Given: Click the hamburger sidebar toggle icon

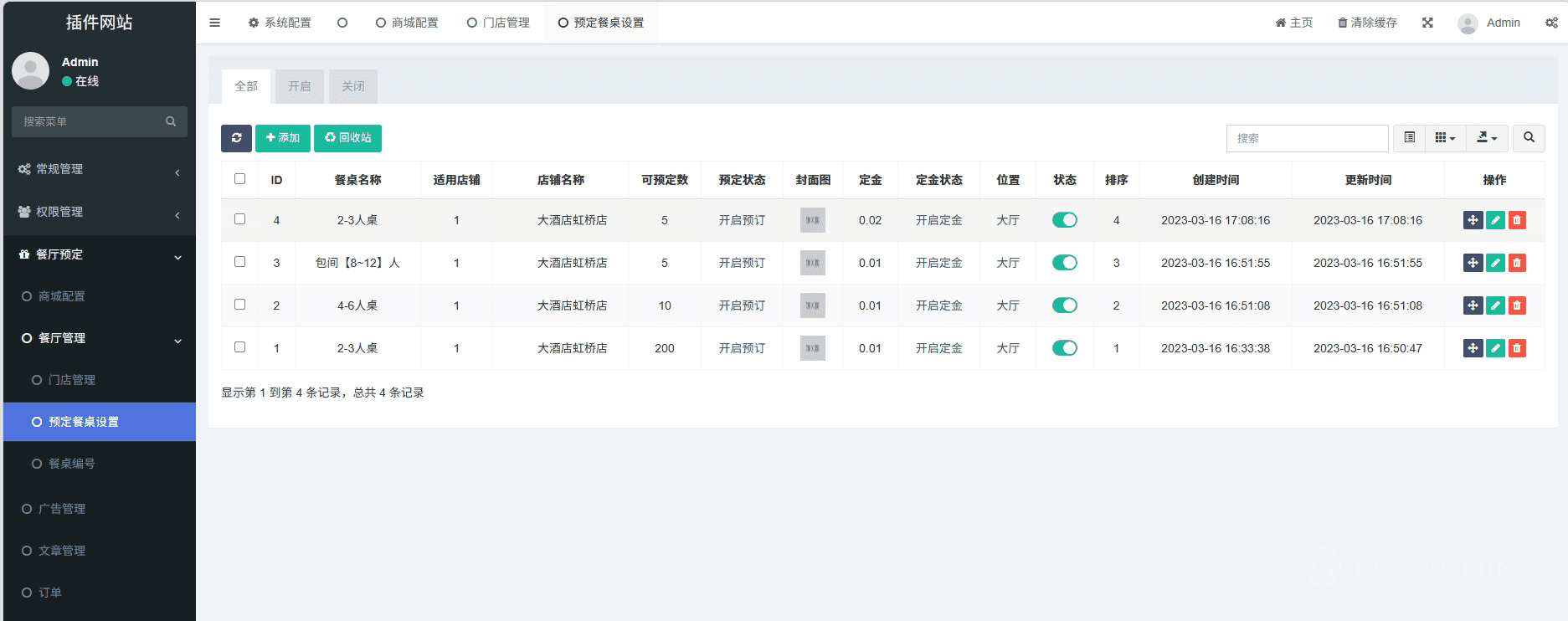Looking at the screenshot, I should click(x=214, y=23).
